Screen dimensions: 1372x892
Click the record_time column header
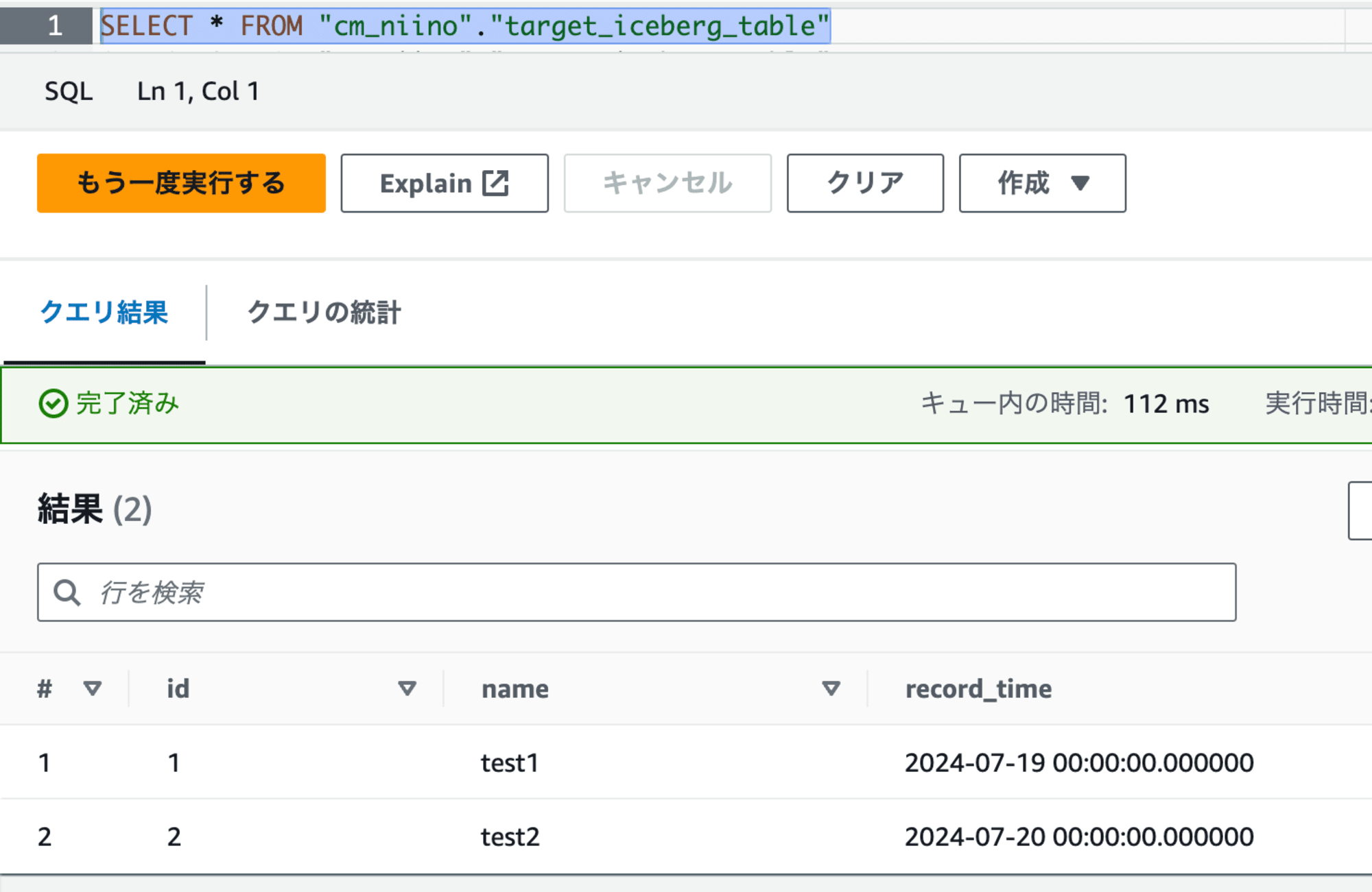[978, 688]
